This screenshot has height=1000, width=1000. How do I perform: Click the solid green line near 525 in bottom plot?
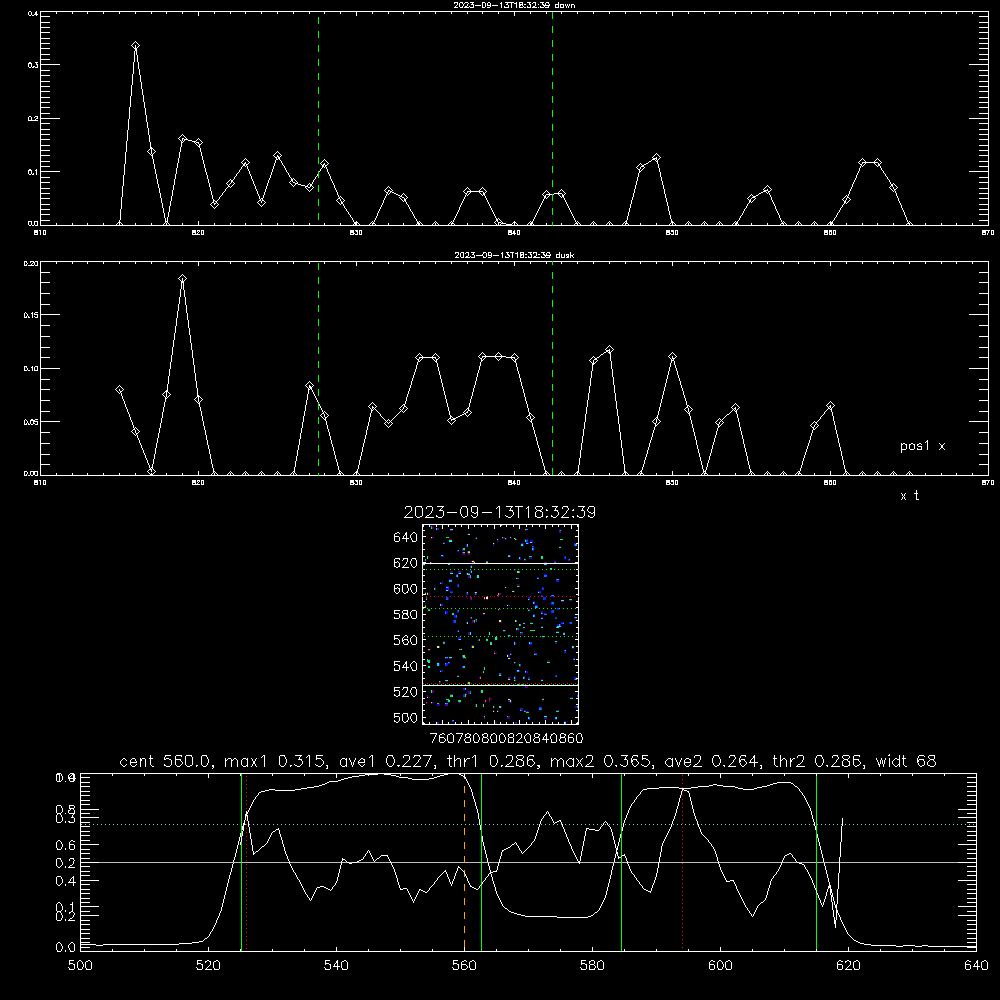241,861
